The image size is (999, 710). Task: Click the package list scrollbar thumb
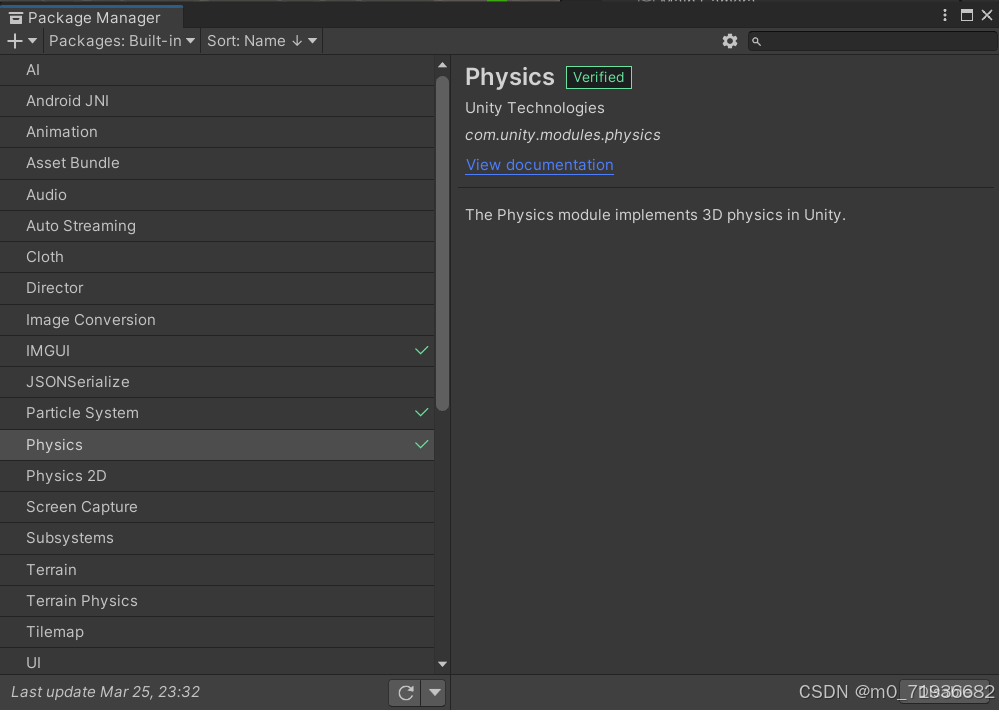coord(442,243)
